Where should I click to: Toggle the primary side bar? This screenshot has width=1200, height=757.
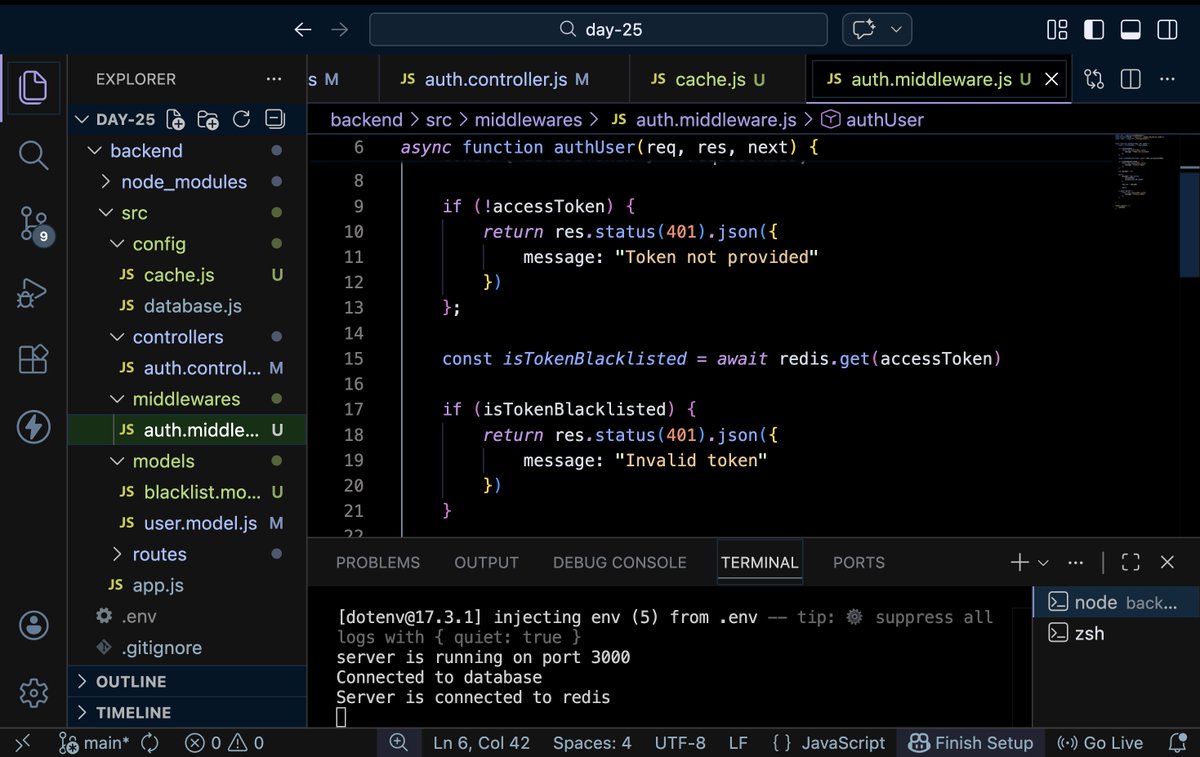click(1094, 30)
